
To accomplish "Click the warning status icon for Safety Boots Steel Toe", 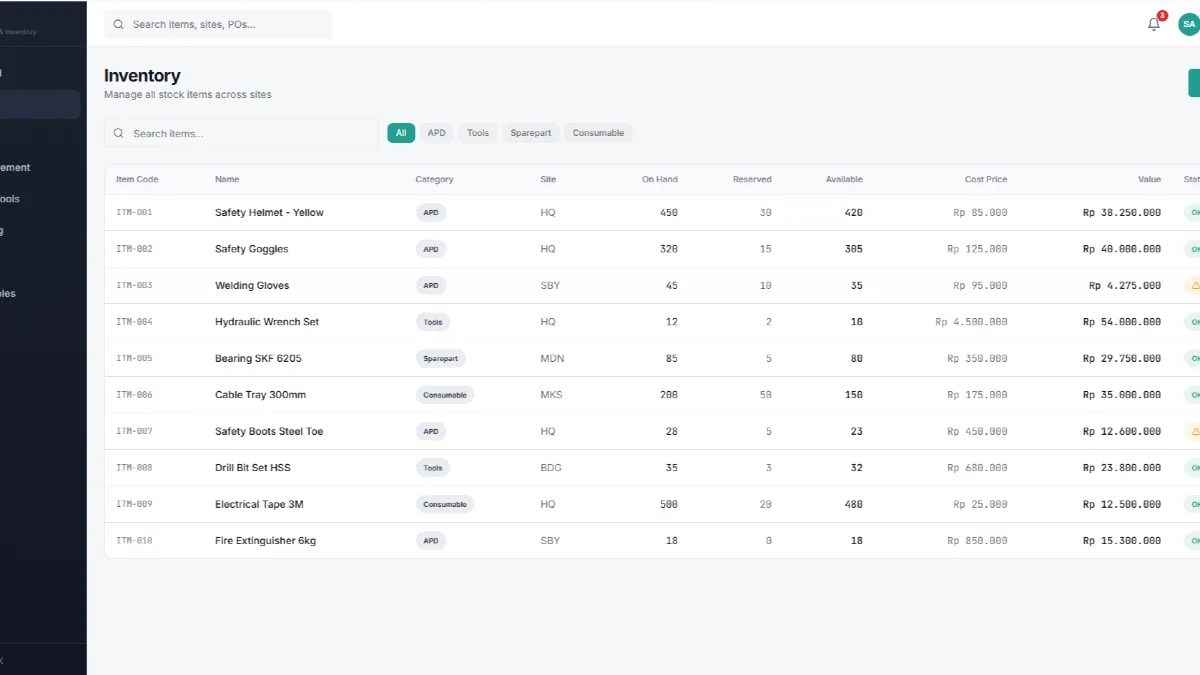I will pos(1193,431).
